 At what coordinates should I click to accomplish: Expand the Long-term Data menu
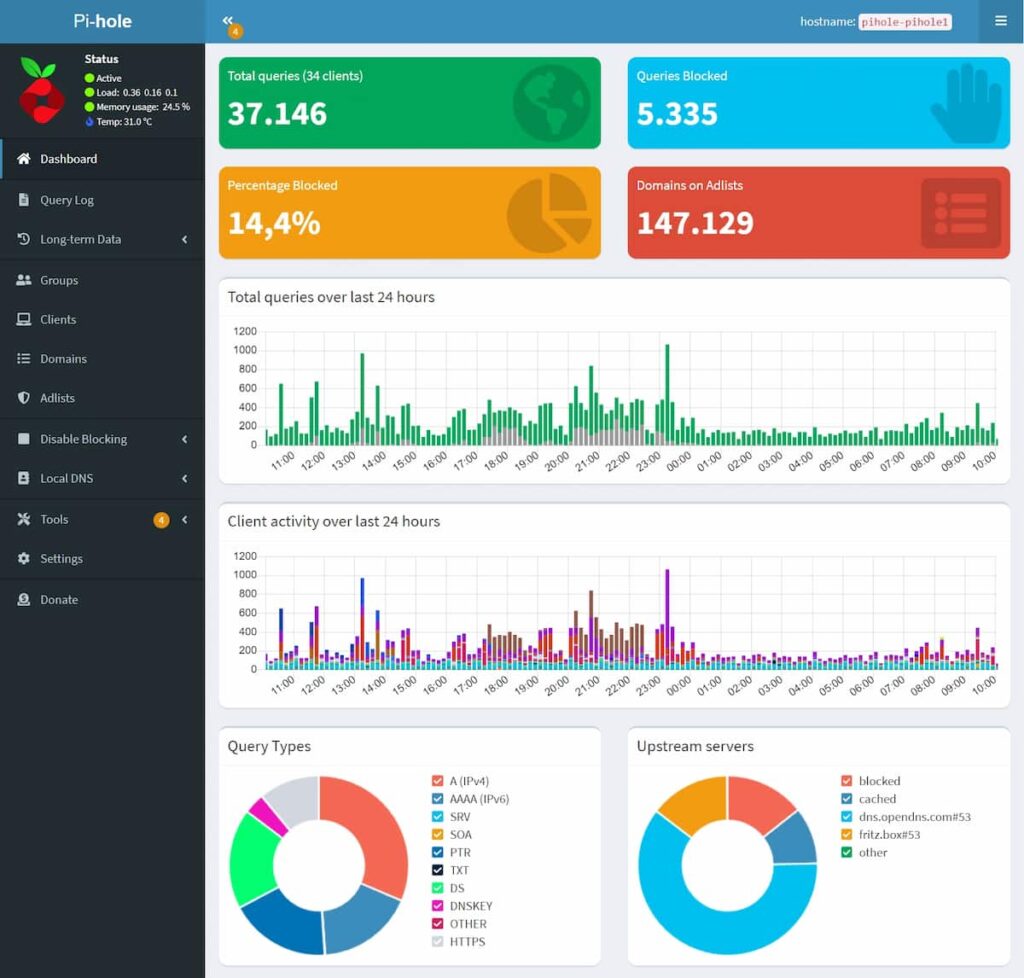[x=78, y=239]
